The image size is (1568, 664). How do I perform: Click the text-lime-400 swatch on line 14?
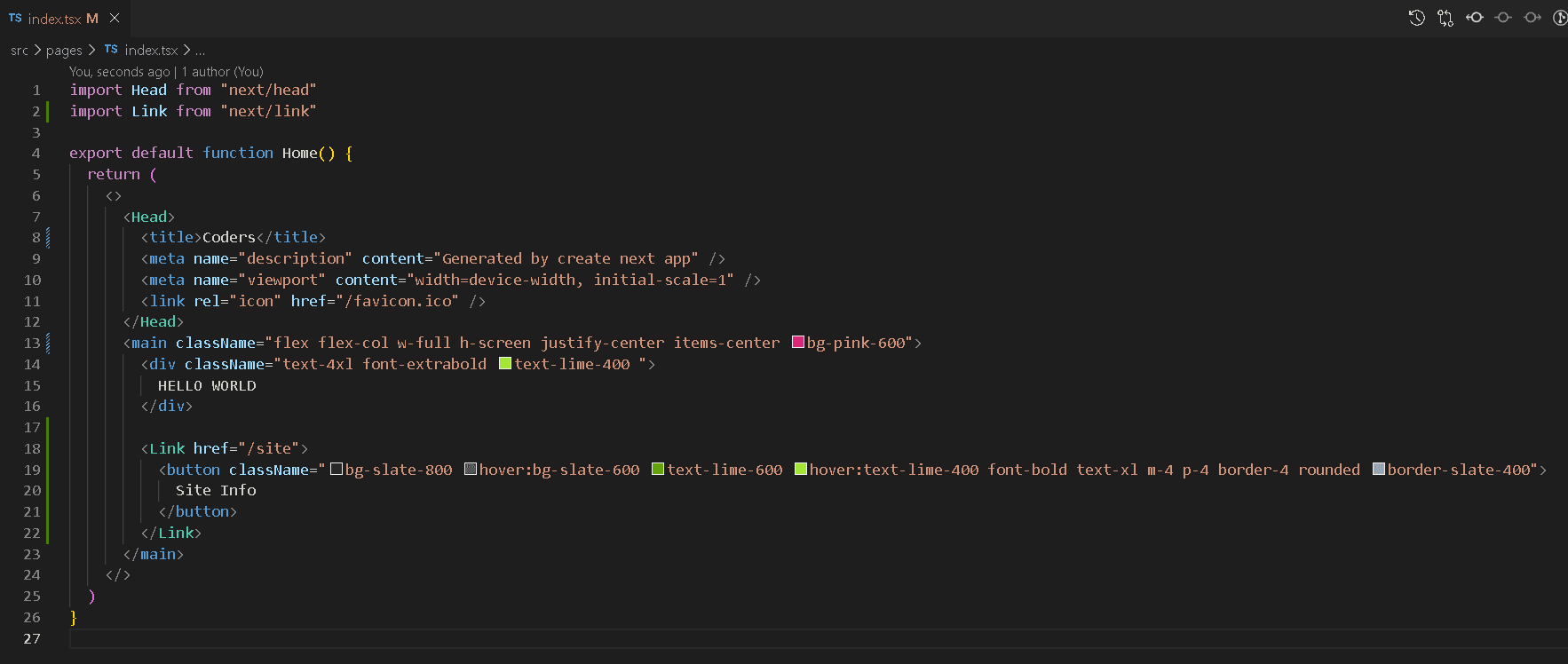pos(505,364)
